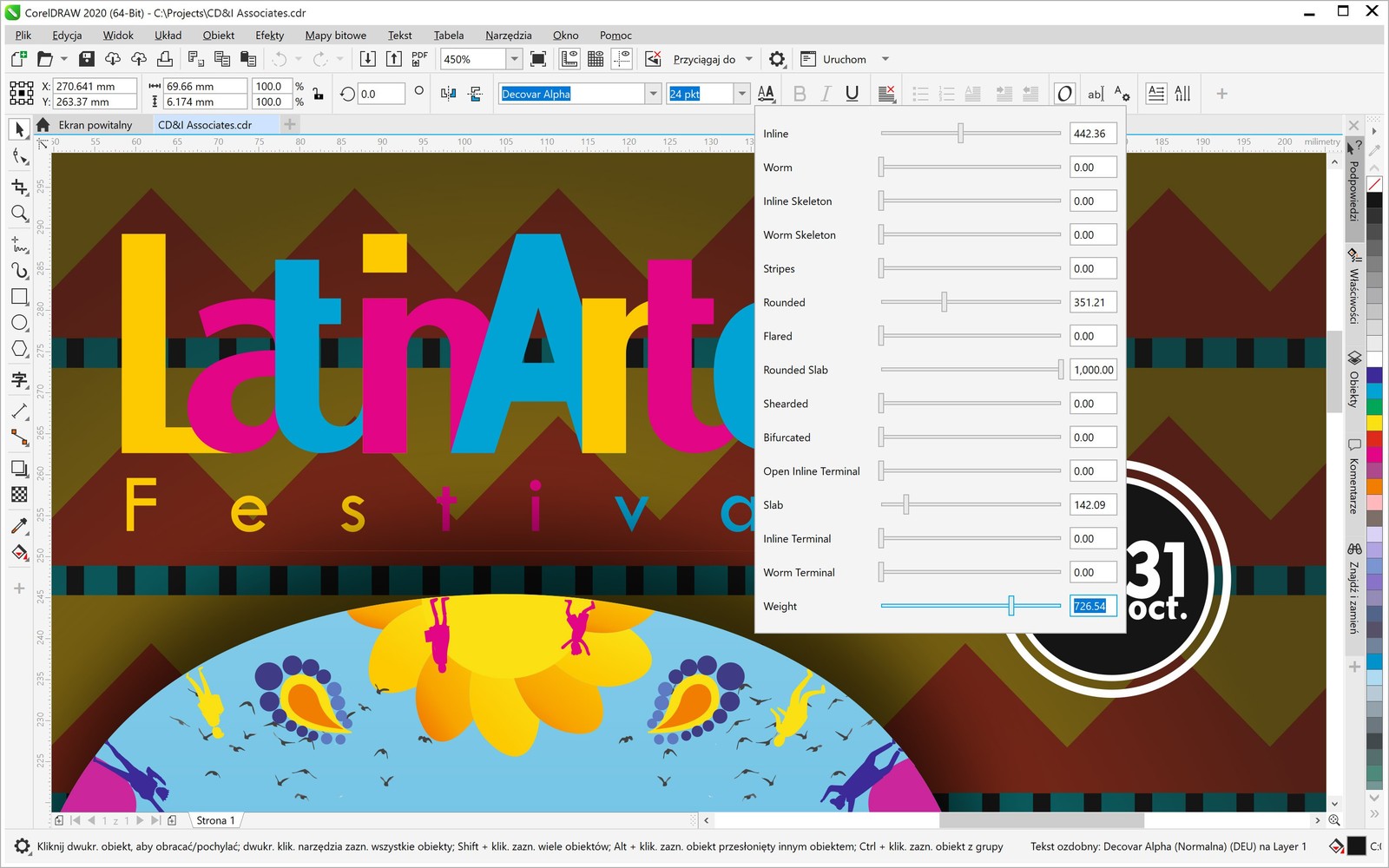The width and height of the screenshot is (1389, 868).
Task: Open the Narzędzia menu
Action: click(508, 35)
